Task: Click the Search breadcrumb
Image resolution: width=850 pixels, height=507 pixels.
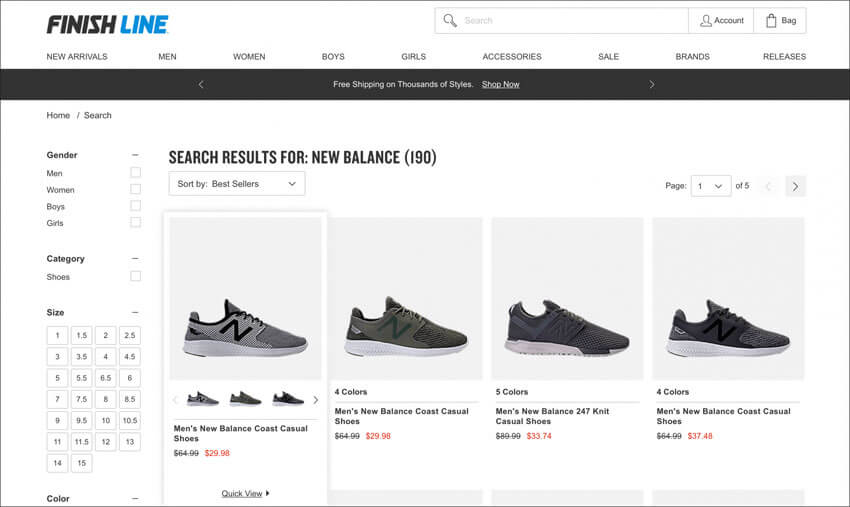Action: pyautogui.click(x=98, y=115)
